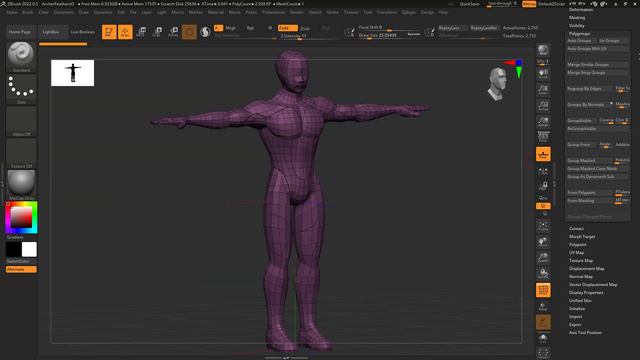The width and height of the screenshot is (640, 360).
Task: Activate the Draw mode button
Action: (x=125, y=32)
